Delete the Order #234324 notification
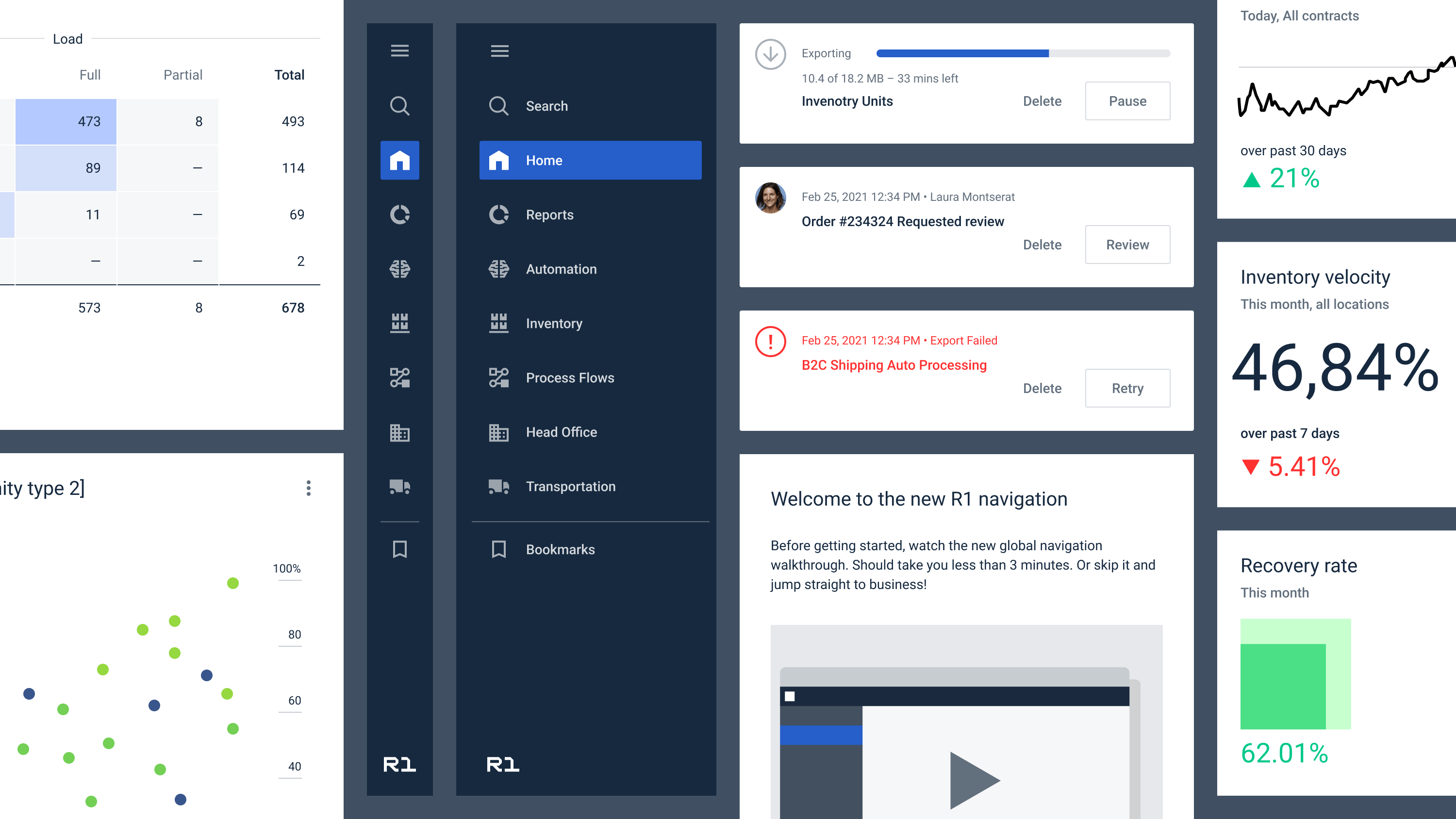This screenshot has width=1456, height=819. (1042, 245)
